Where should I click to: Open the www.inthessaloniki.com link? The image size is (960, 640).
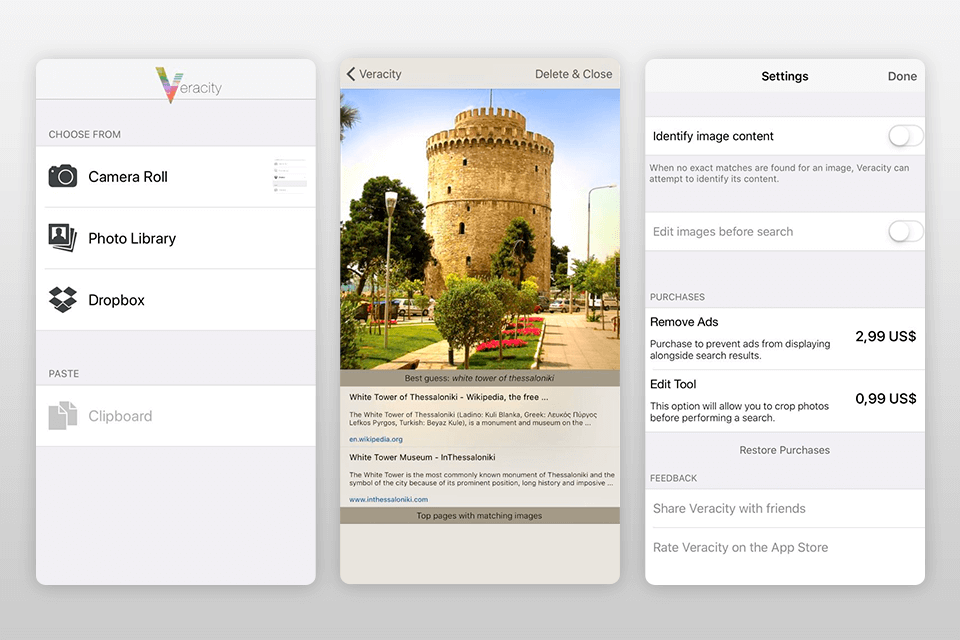pyautogui.click(x=388, y=499)
